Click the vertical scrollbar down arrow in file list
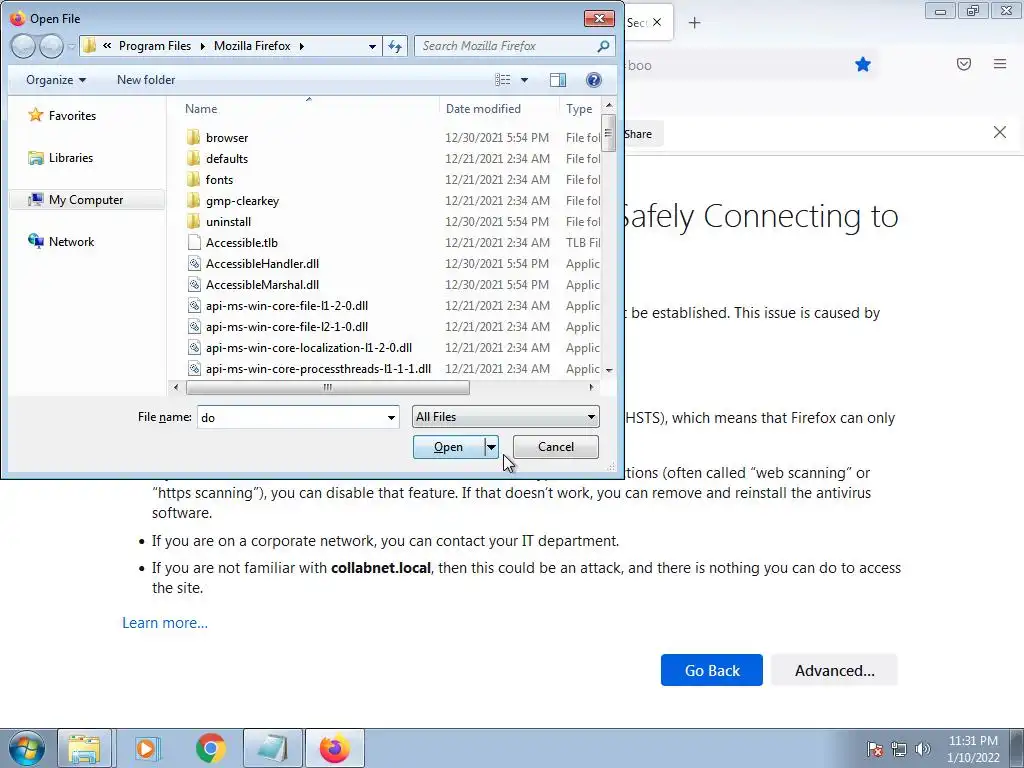The image size is (1024, 768). (x=609, y=370)
